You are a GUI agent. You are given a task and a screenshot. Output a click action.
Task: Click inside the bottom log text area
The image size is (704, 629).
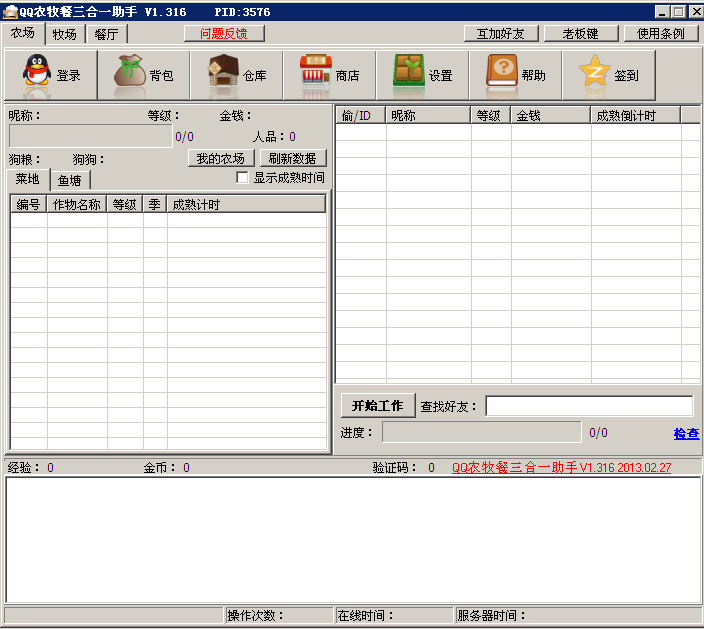352,540
